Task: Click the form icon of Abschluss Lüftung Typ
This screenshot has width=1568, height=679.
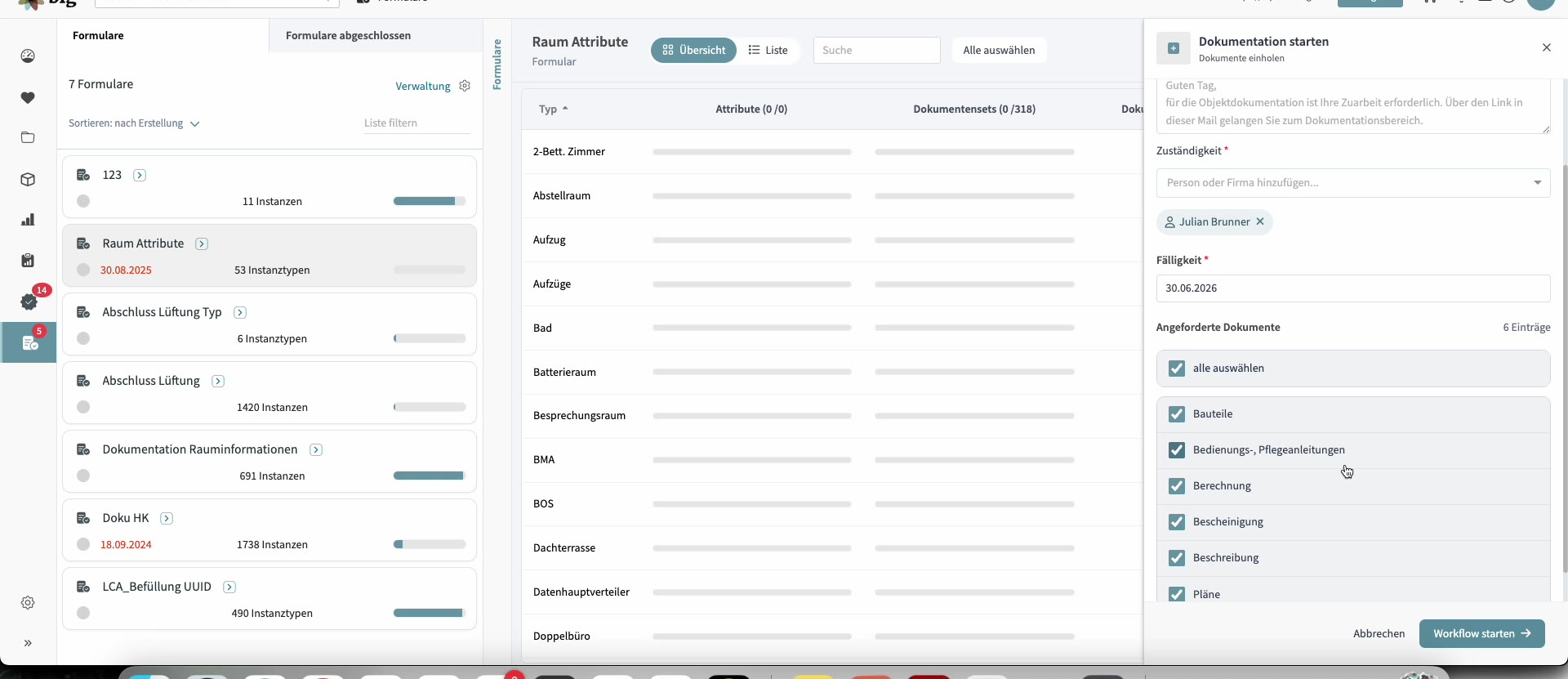Action: 83,312
